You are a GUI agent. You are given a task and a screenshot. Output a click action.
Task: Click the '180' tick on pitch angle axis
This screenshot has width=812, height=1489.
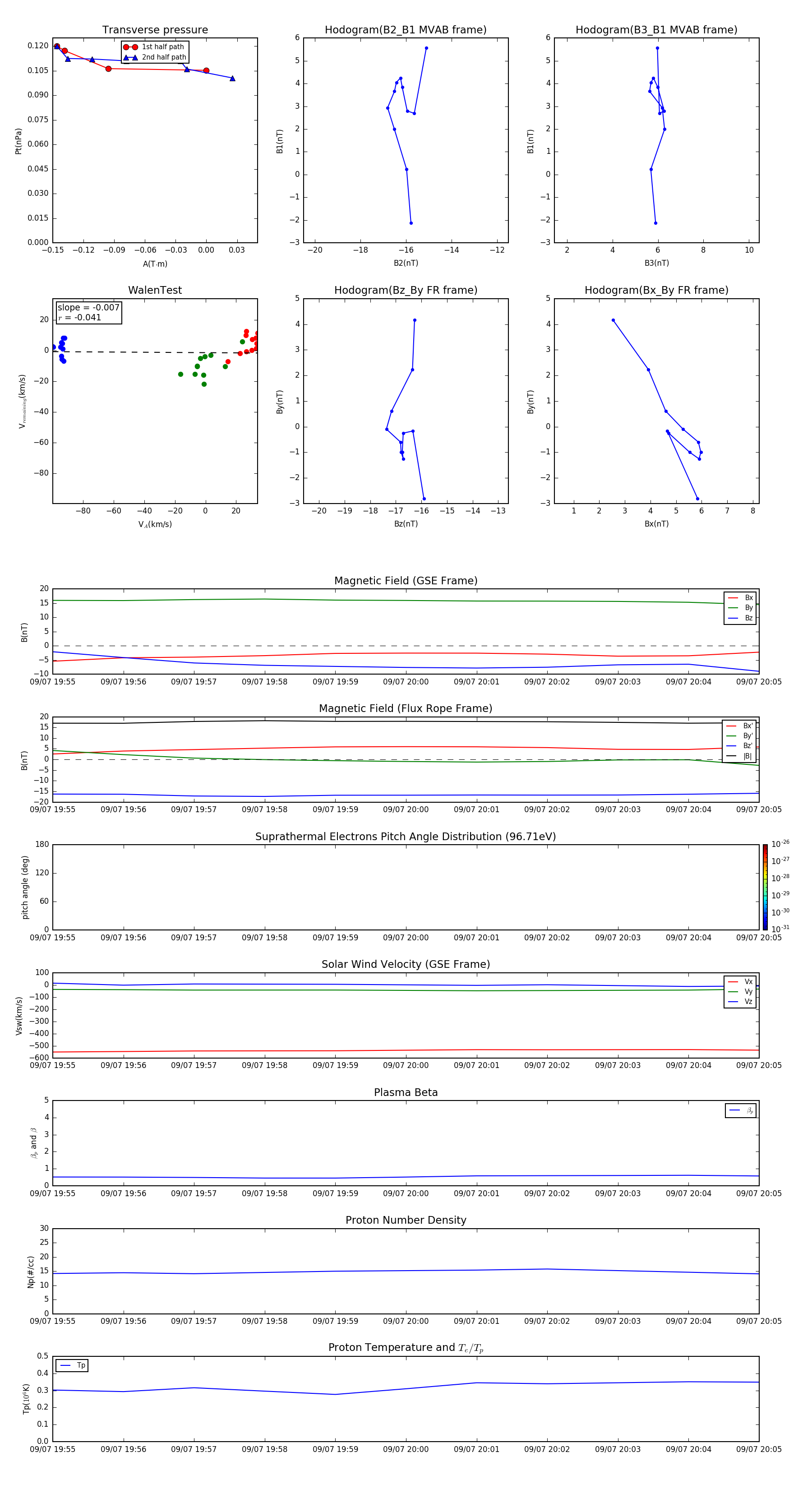tap(42, 845)
